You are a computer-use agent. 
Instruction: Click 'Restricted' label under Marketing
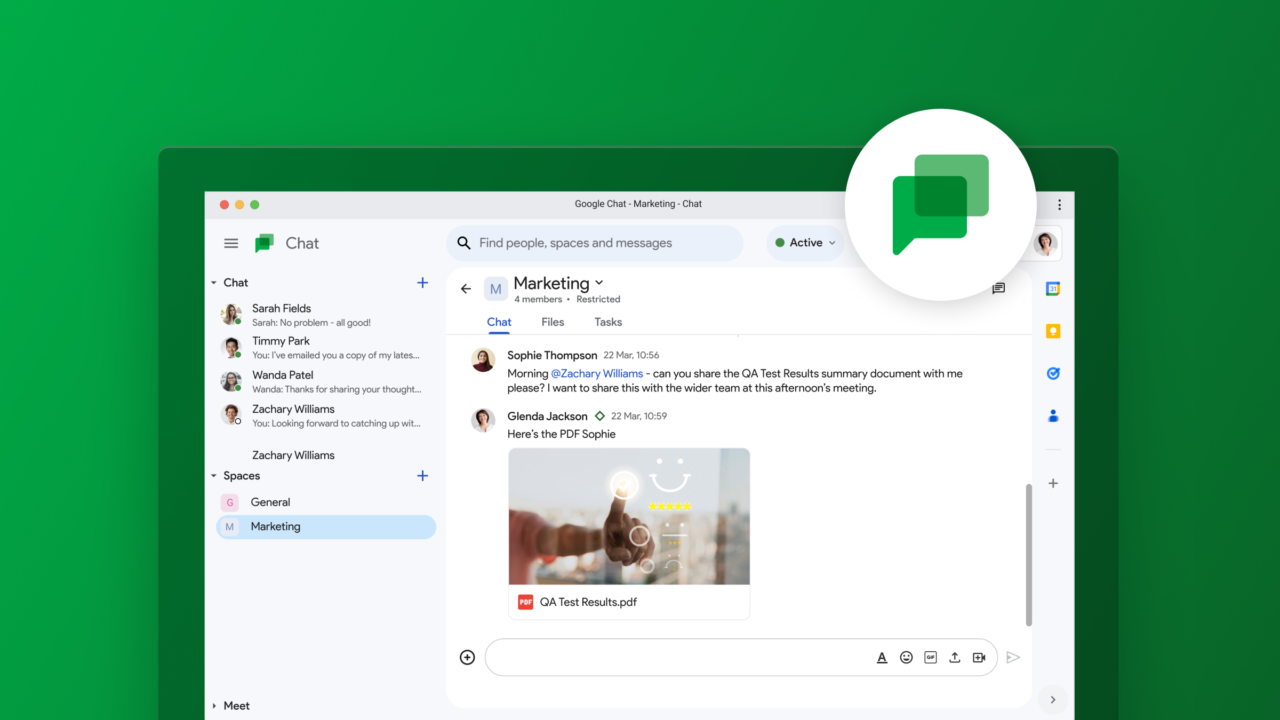tap(598, 299)
